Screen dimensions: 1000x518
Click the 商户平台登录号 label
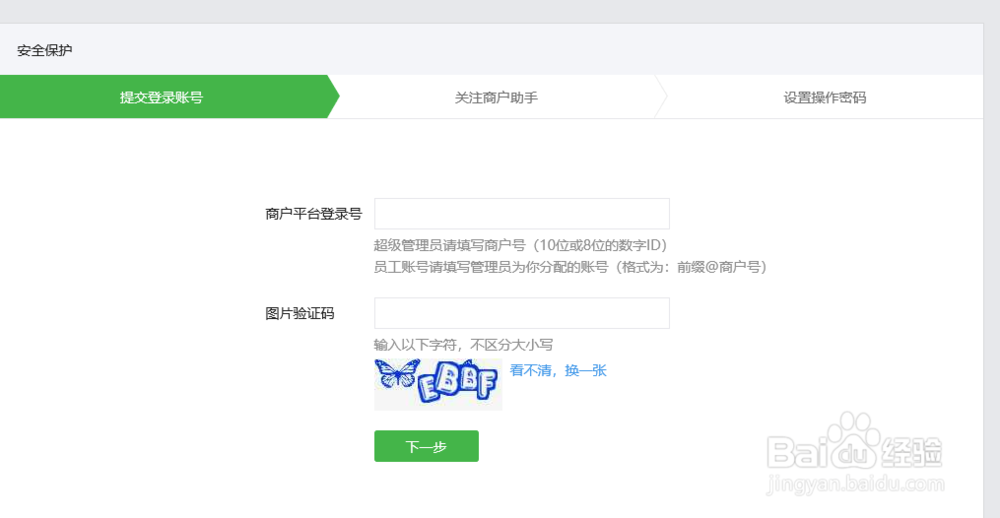point(314,214)
